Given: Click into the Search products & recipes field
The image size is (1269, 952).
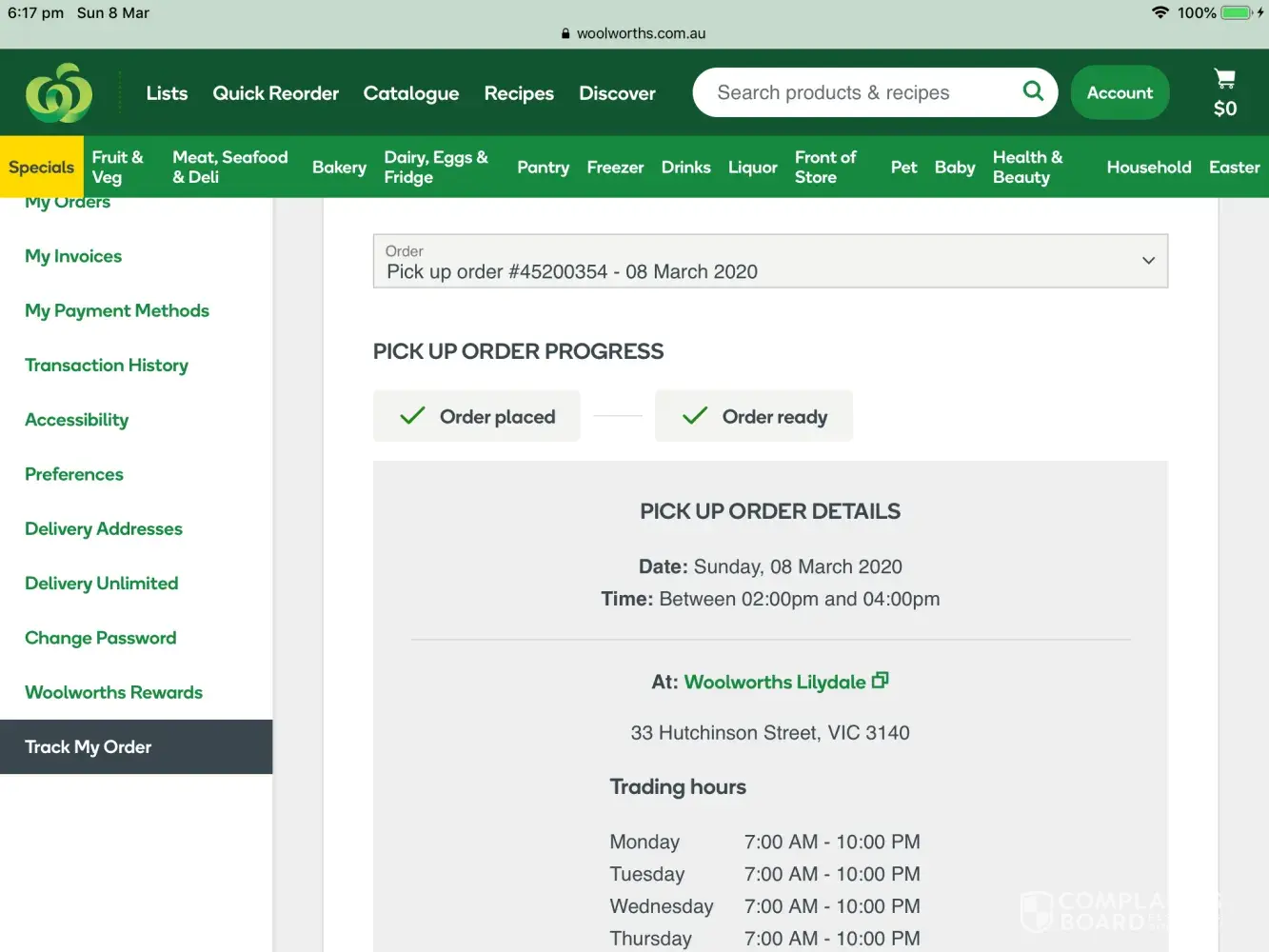Looking at the screenshot, I should point(857,92).
